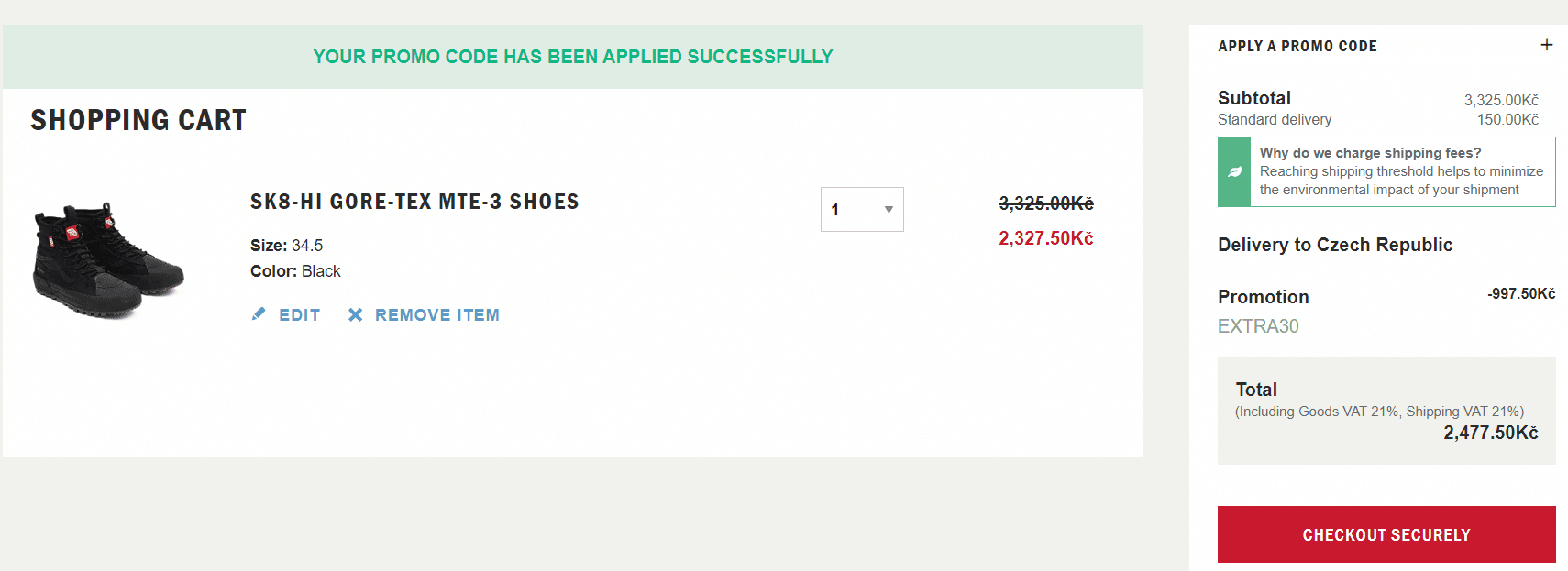The height and width of the screenshot is (571, 1568).
Task: Click the Checkout Securely button
Action: point(1386,534)
